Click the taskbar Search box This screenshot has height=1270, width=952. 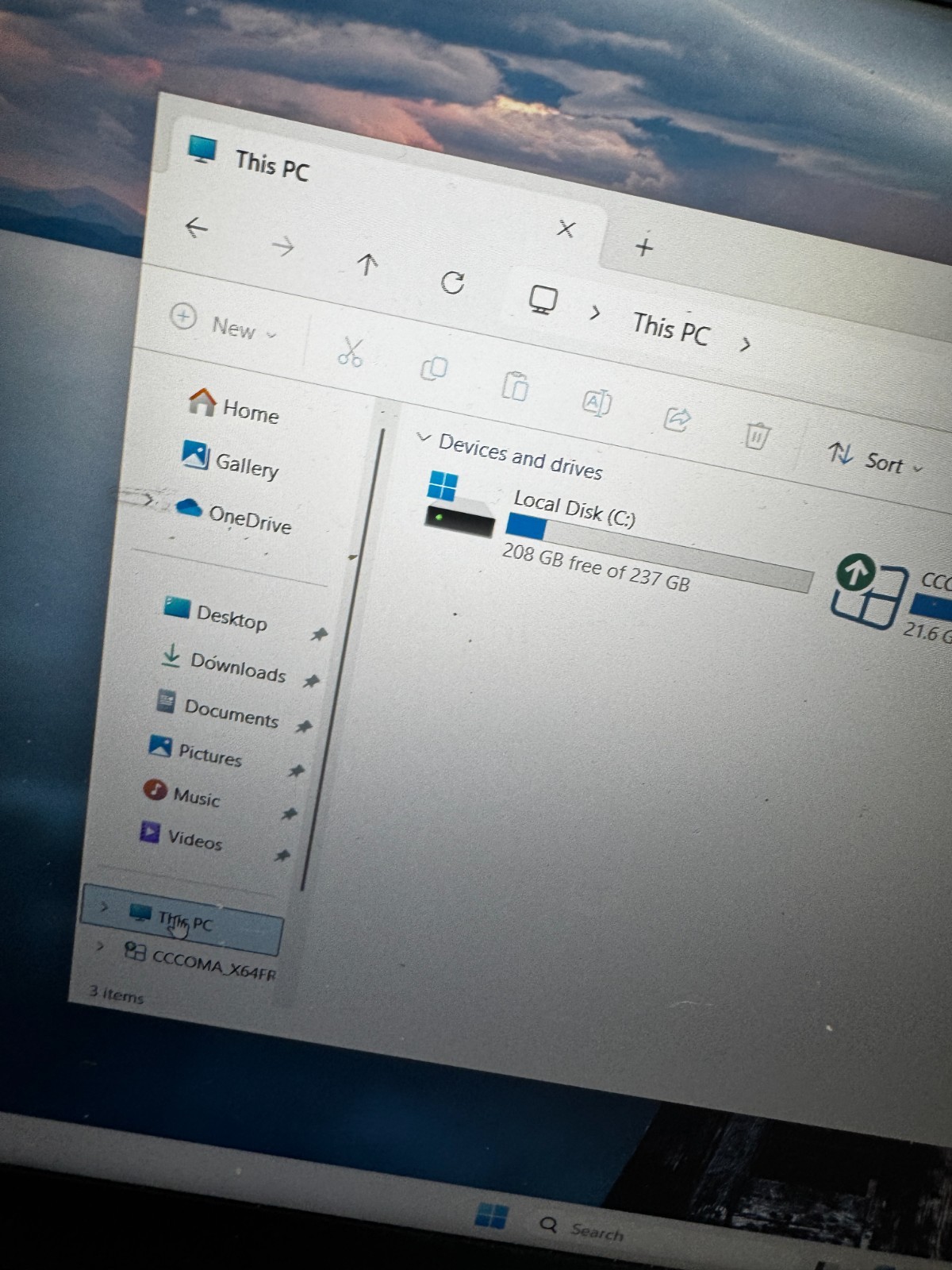point(583,1229)
